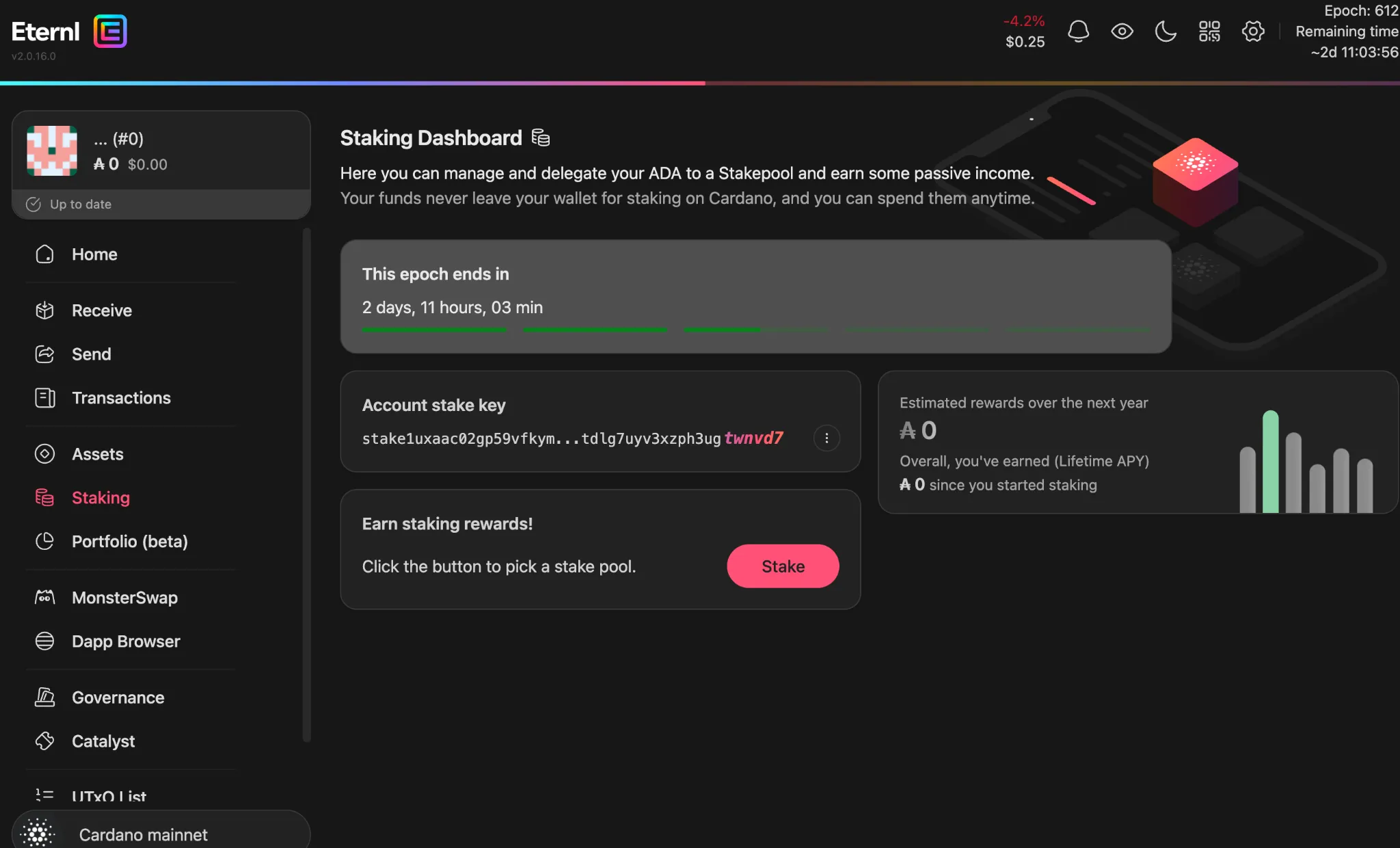Click the epoch progress bar
The image size is (1400, 848).
point(755,329)
